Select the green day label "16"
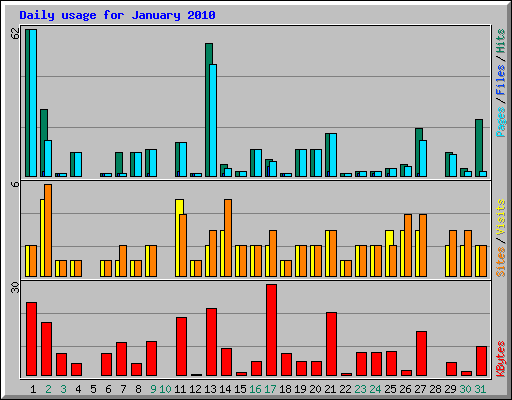The width and height of the screenshot is (512, 400). [x=255, y=389]
